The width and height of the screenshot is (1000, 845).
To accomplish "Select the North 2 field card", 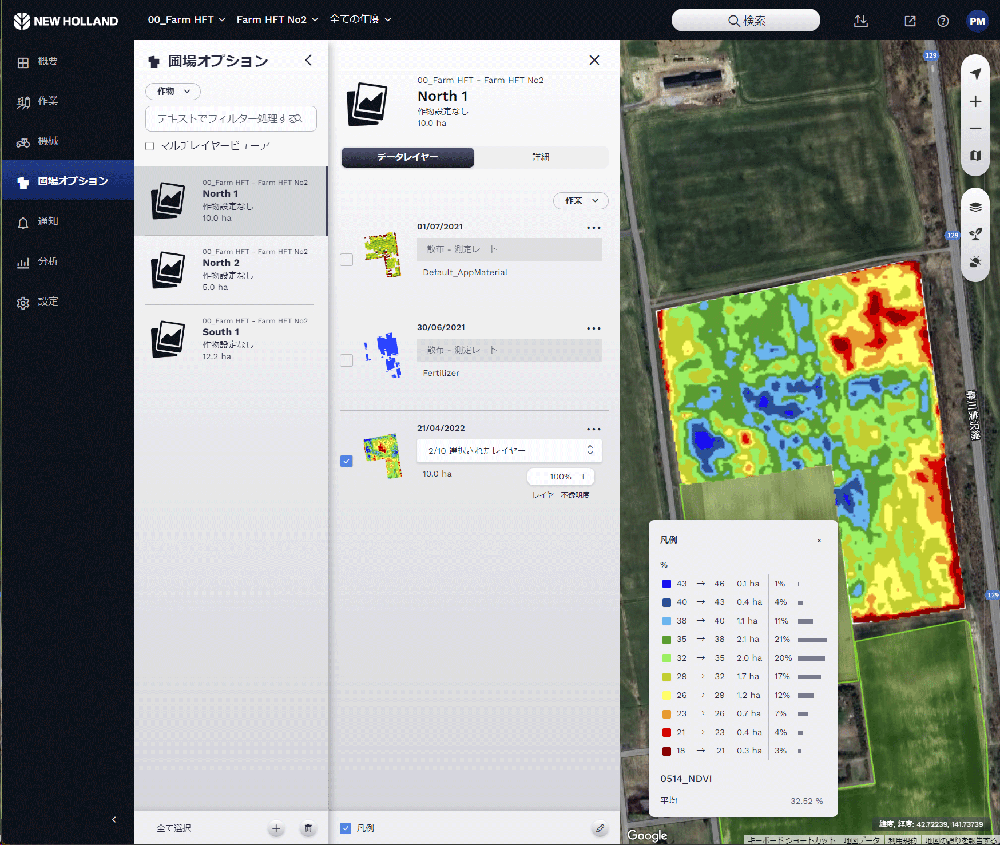I will coord(231,270).
